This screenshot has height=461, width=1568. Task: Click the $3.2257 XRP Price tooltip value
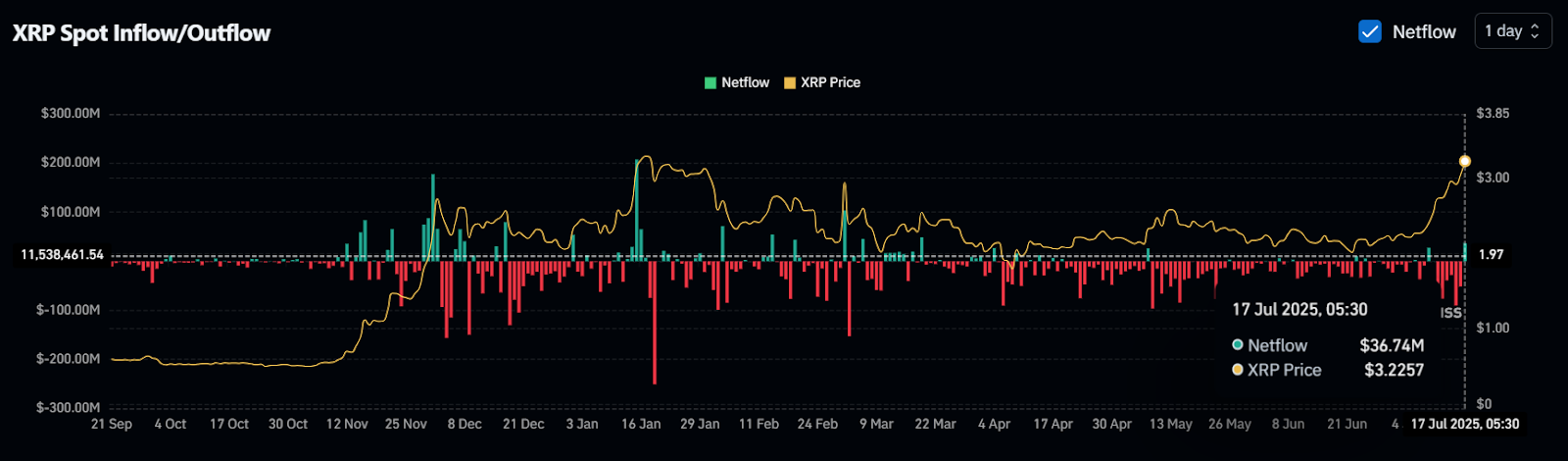pyautogui.click(x=1394, y=370)
